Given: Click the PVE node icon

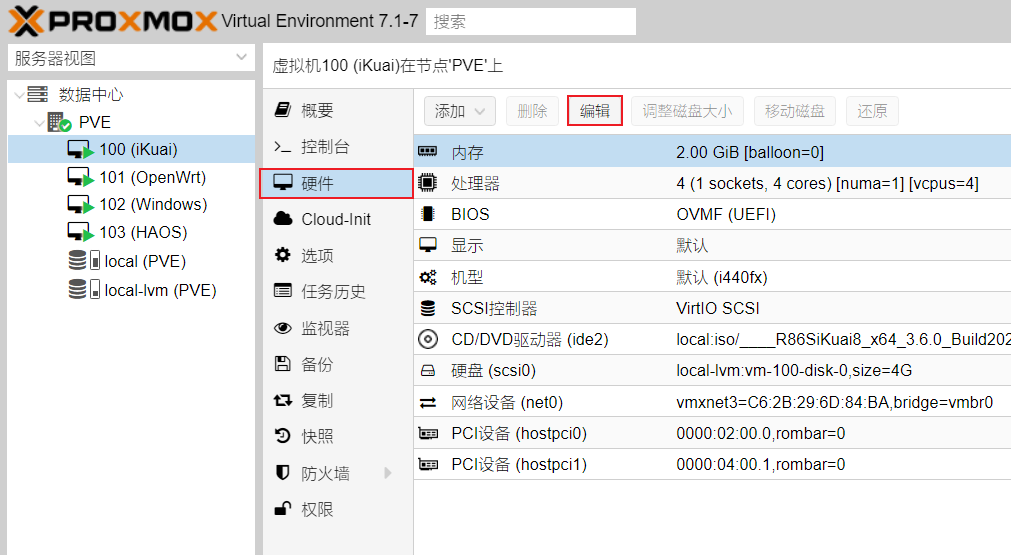Looking at the screenshot, I should click(x=59, y=122).
